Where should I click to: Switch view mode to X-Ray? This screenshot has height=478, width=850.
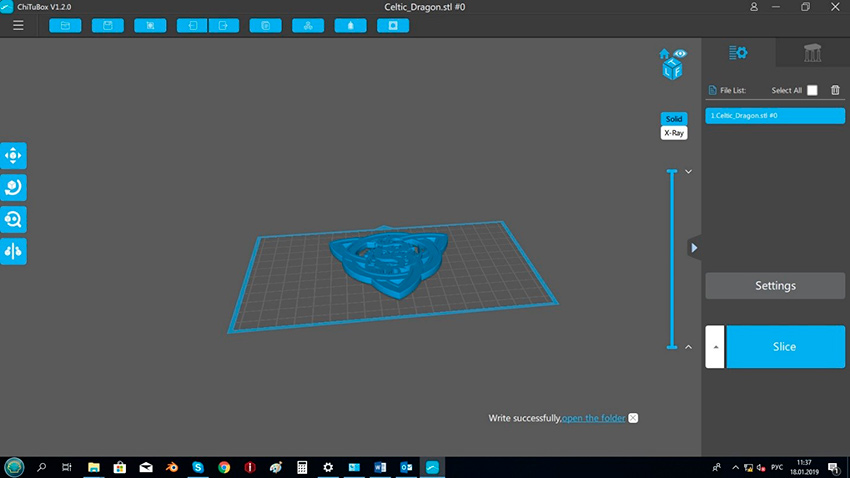point(673,132)
